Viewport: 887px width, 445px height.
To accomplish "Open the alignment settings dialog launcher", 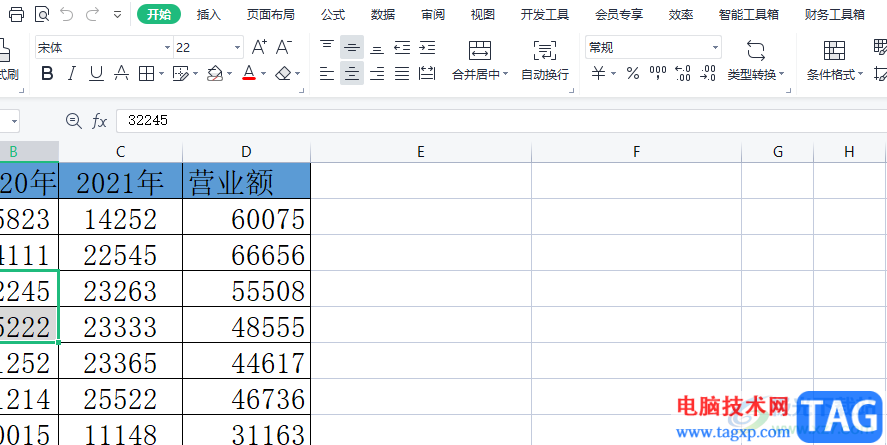I will coord(571,90).
